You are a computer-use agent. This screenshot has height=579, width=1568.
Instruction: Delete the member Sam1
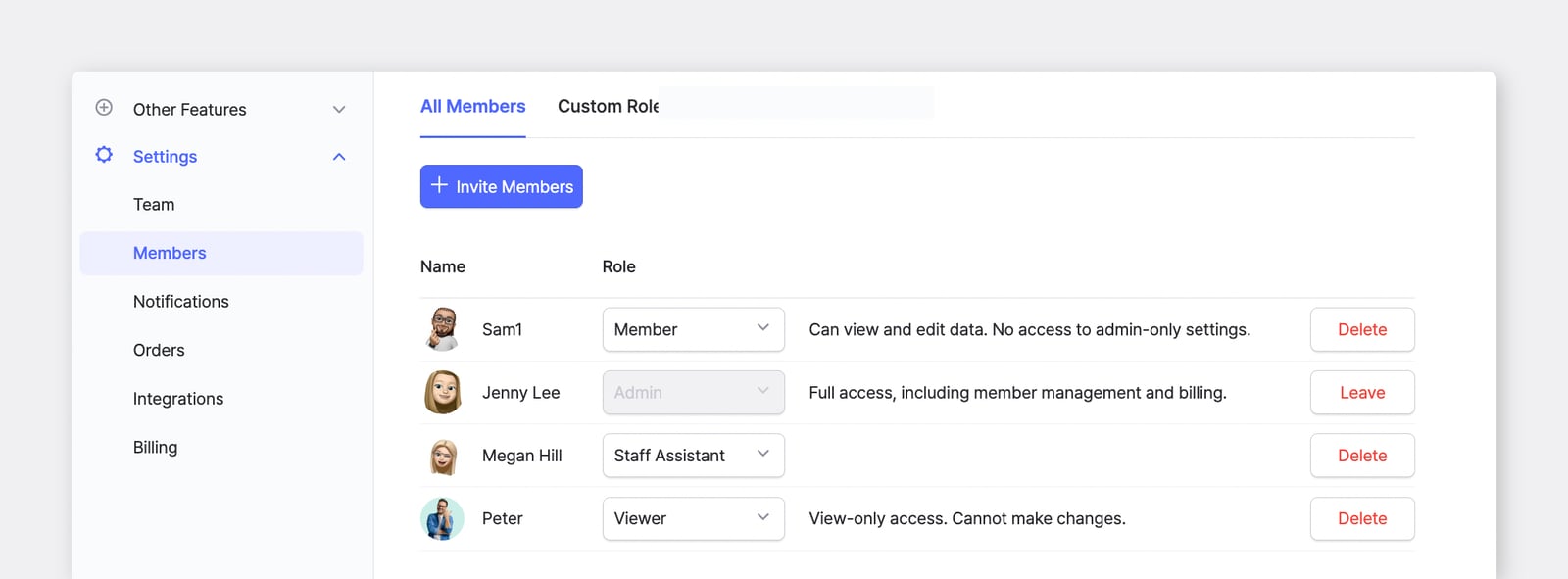1362,329
